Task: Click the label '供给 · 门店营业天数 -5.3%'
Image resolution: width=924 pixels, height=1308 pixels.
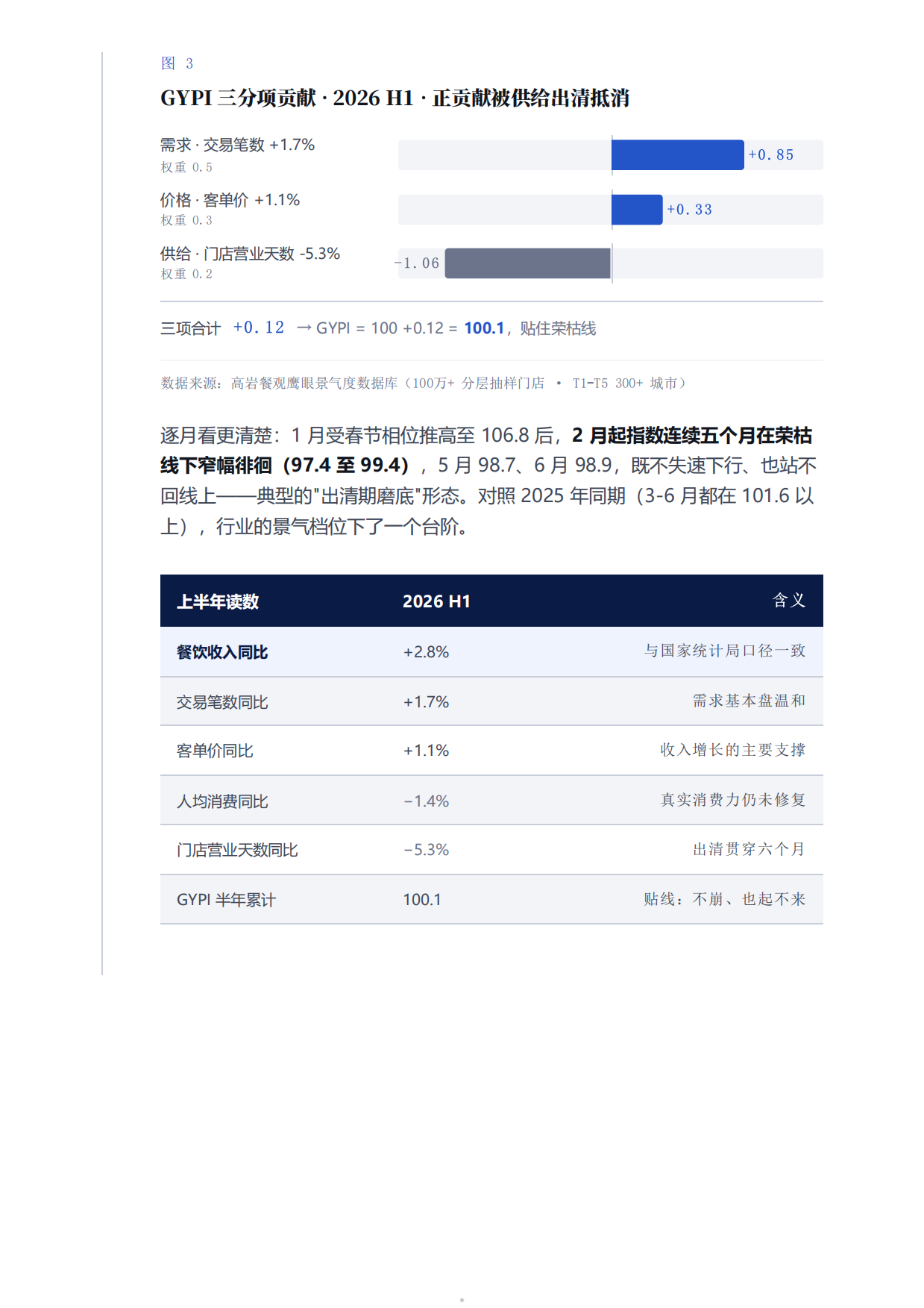Action: point(250,254)
